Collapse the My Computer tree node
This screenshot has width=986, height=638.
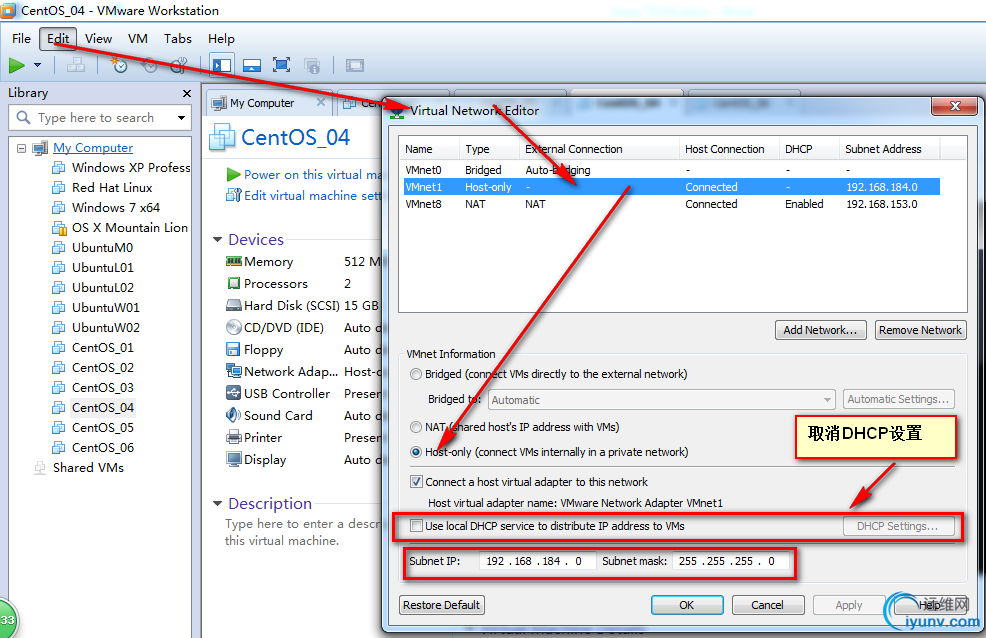point(21,148)
